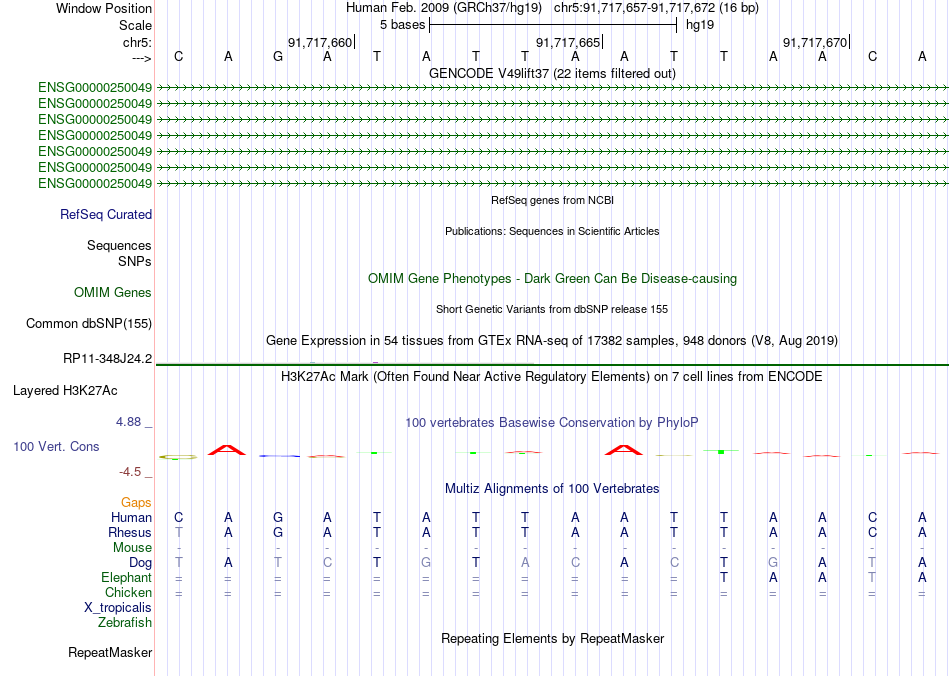The width and height of the screenshot is (950, 676).
Task: Open RefSeq genes from NCBI title
Action: 552,200
